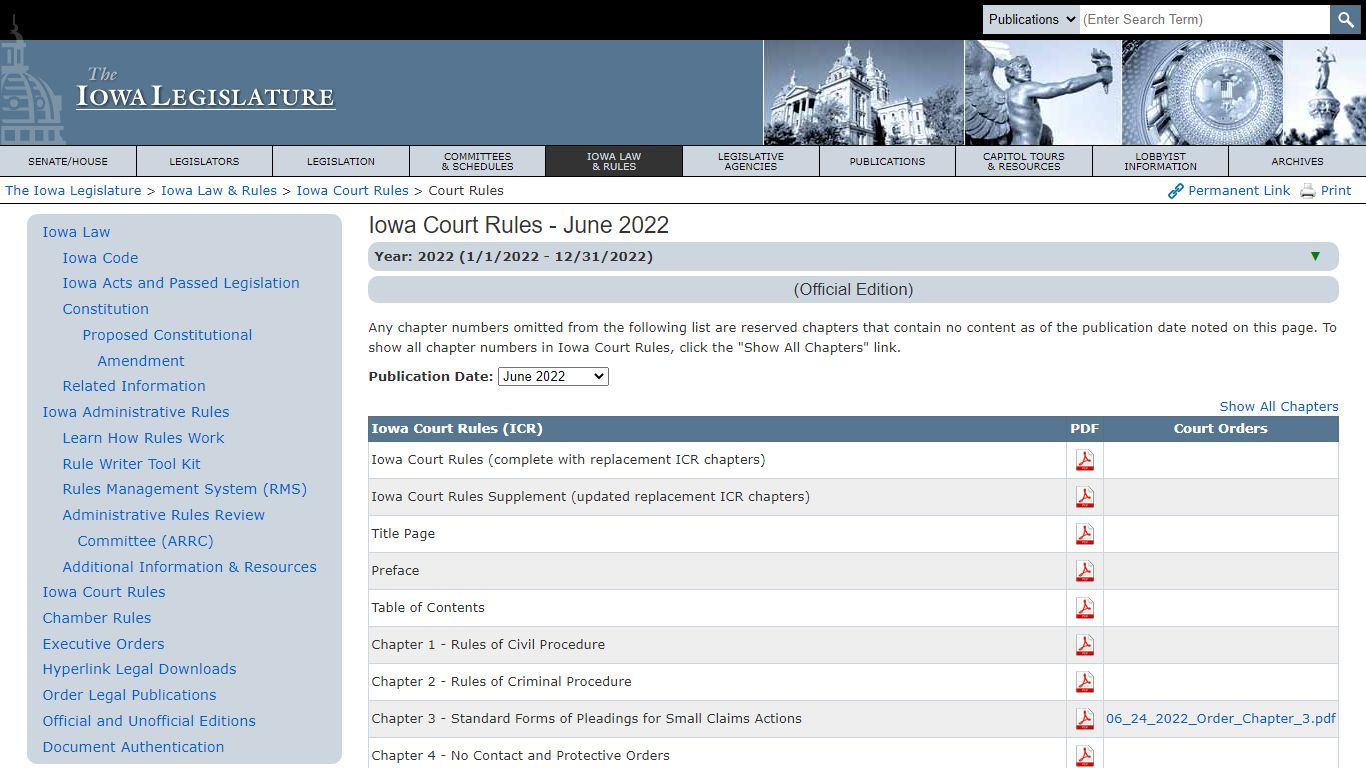Open PDF for Iowa Court Rules complete
The image size is (1366, 768).
(1085, 460)
